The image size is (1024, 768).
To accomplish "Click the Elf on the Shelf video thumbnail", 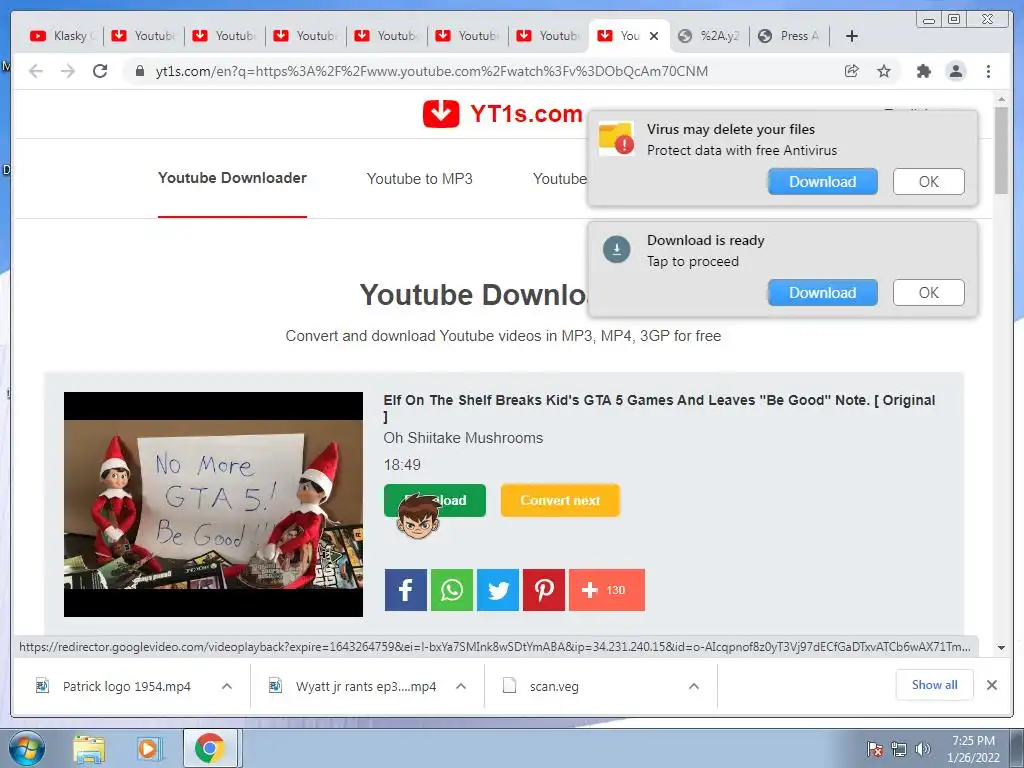I will click(x=214, y=504).
